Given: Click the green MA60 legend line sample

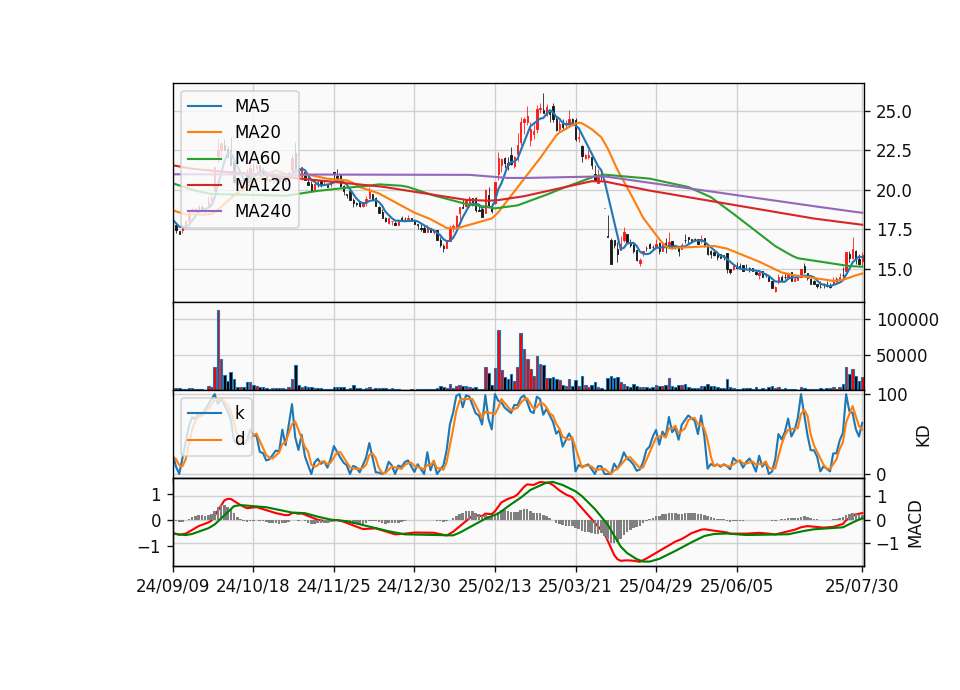Looking at the screenshot, I should pos(204,159).
